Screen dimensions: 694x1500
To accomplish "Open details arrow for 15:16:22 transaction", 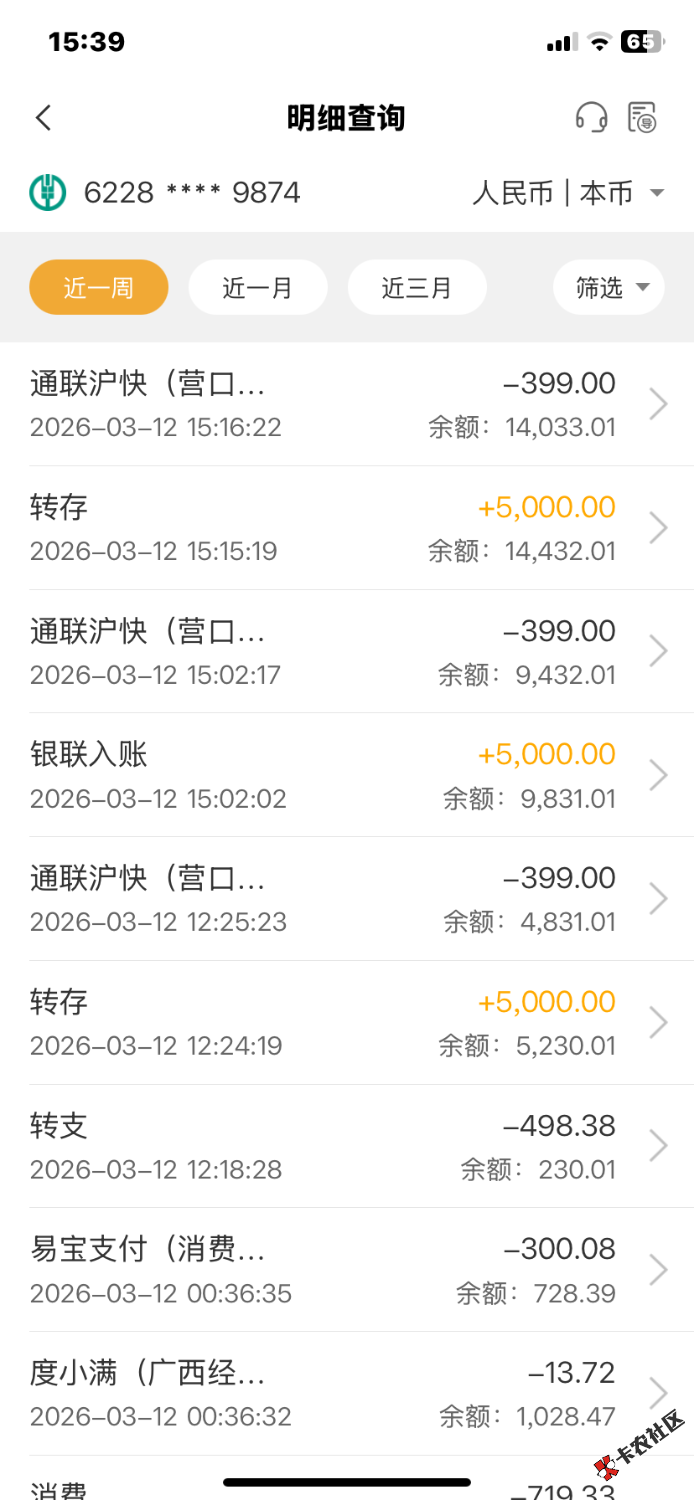I will point(658,404).
